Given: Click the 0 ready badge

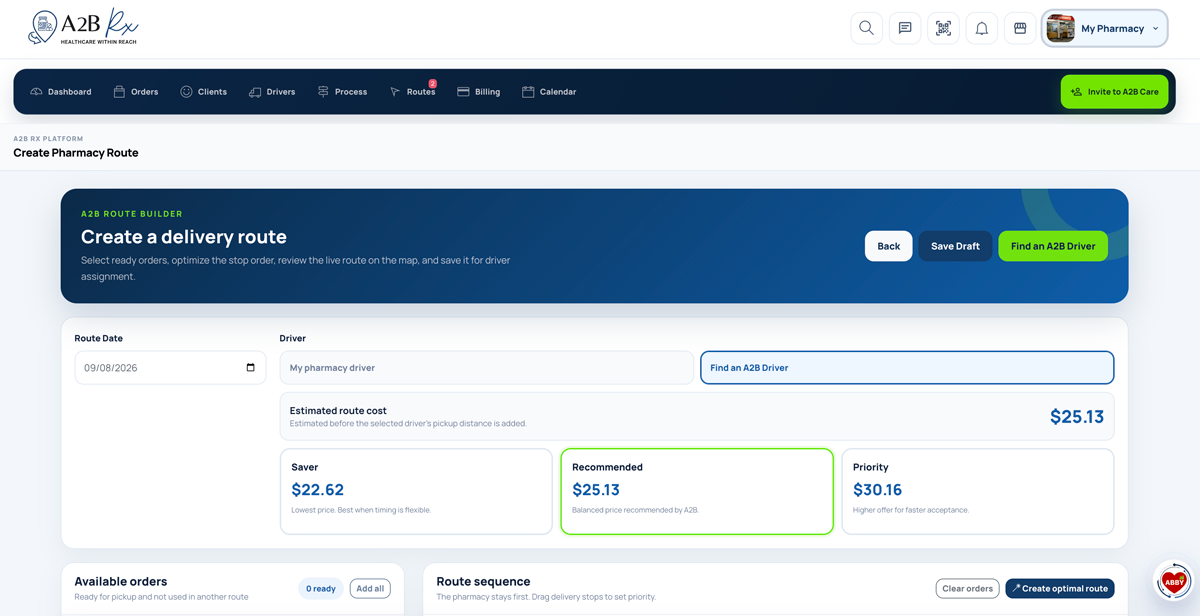Looking at the screenshot, I should [x=321, y=588].
